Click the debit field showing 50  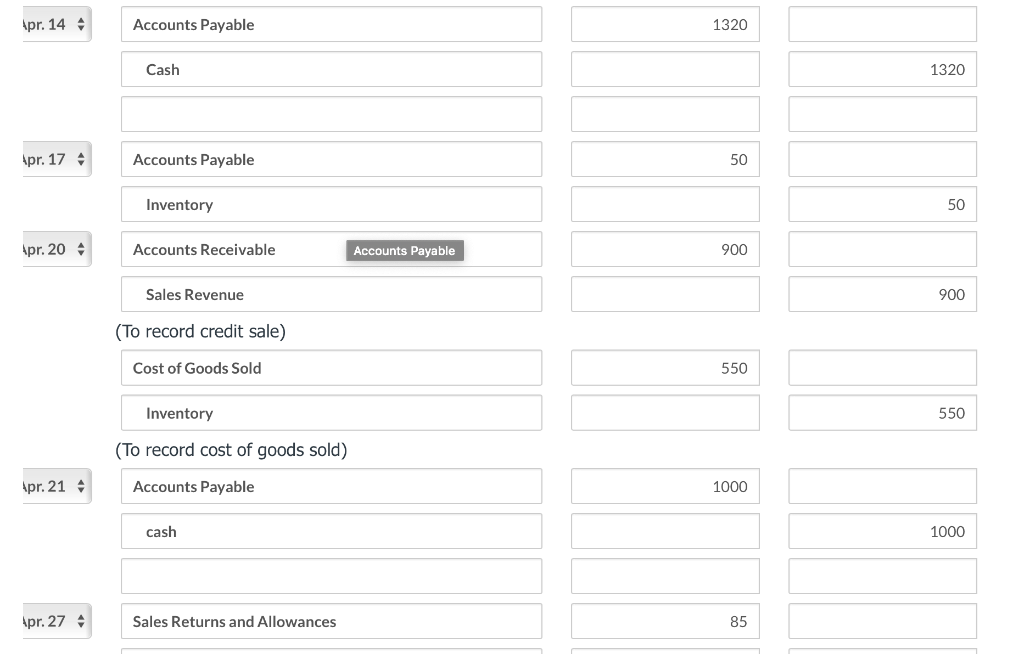tap(665, 159)
